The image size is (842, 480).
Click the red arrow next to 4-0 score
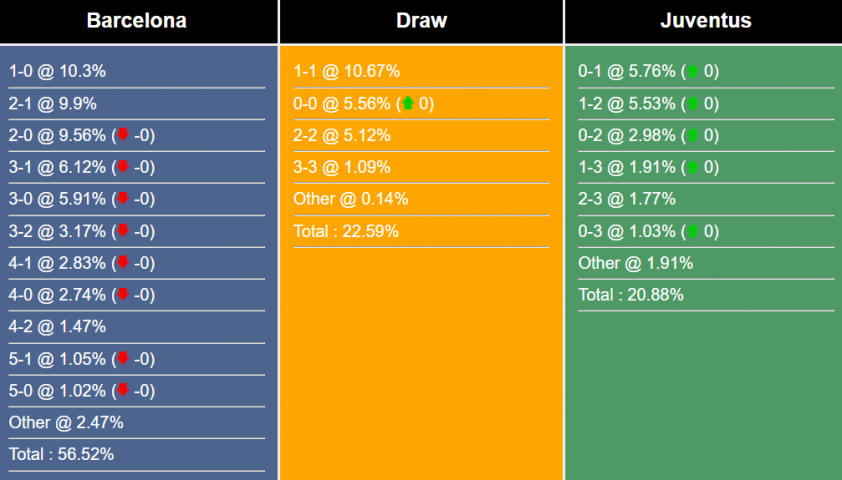click(123, 294)
